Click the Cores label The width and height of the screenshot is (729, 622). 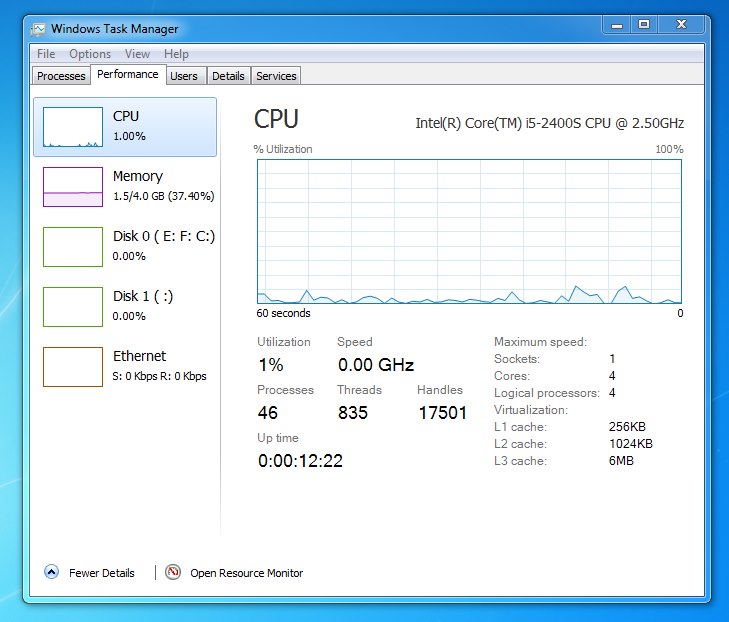click(x=512, y=376)
